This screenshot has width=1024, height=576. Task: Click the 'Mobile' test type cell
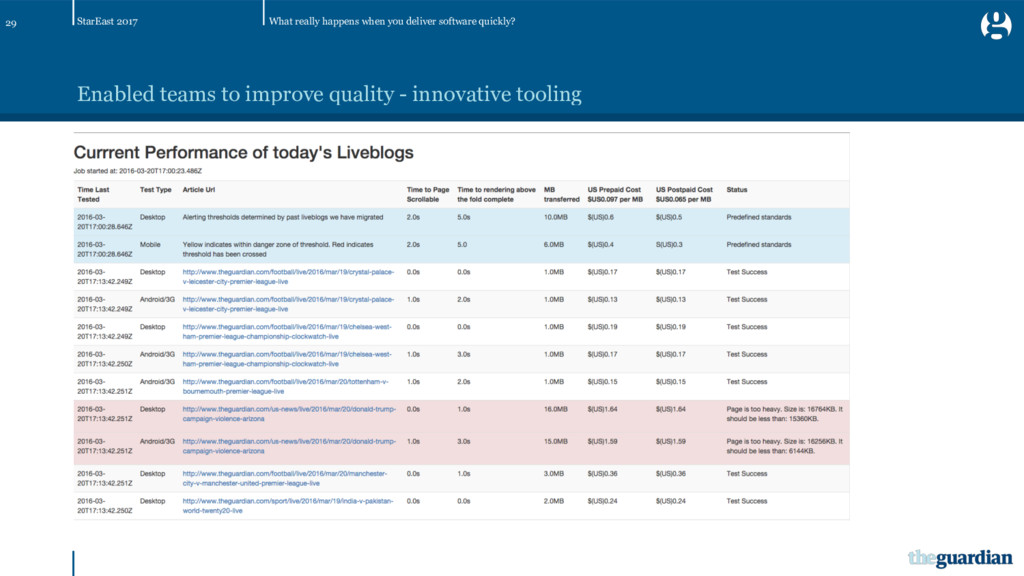click(150, 245)
